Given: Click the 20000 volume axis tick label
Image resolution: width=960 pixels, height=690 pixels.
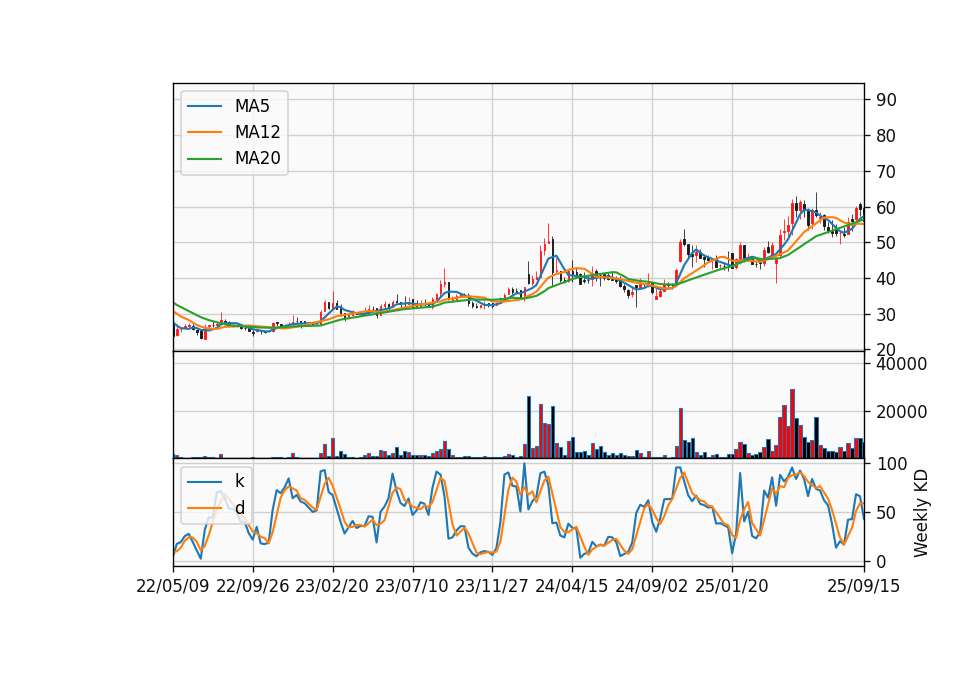Looking at the screenshot, I should point(901,412).
